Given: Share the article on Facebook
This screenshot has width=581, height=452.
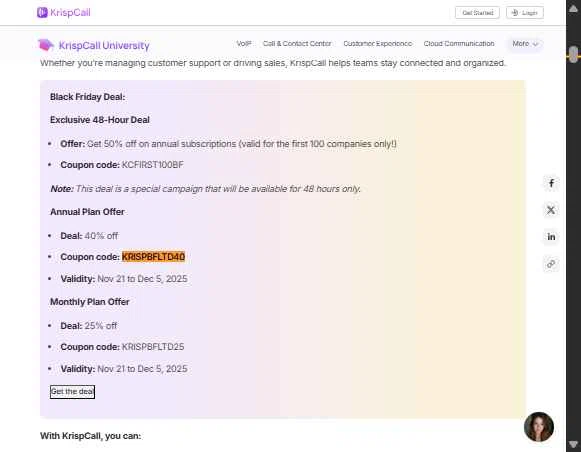Looking at the screenshot, I should 551,183.
